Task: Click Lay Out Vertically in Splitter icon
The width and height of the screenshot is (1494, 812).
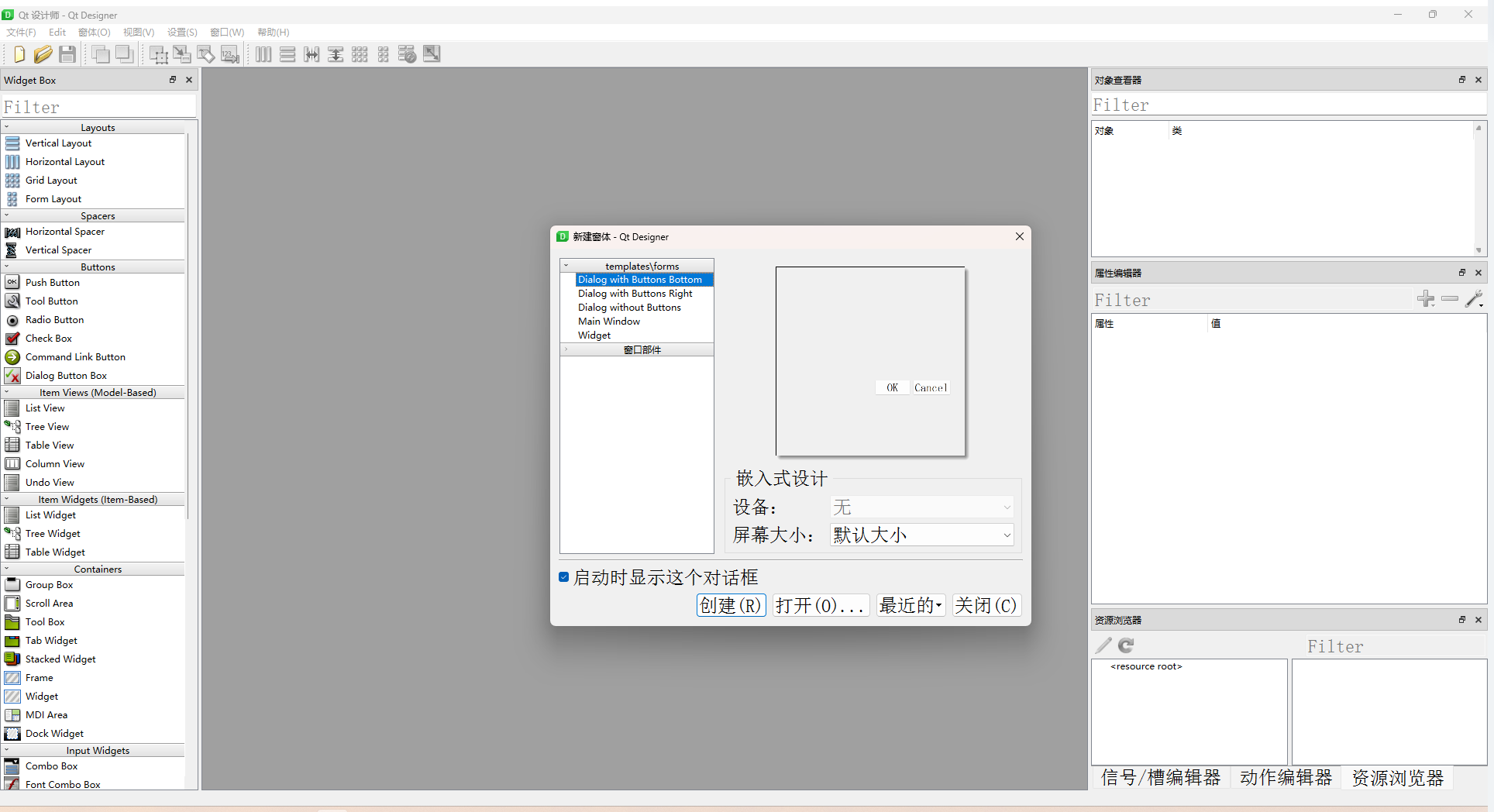Action: pos(336,54)
